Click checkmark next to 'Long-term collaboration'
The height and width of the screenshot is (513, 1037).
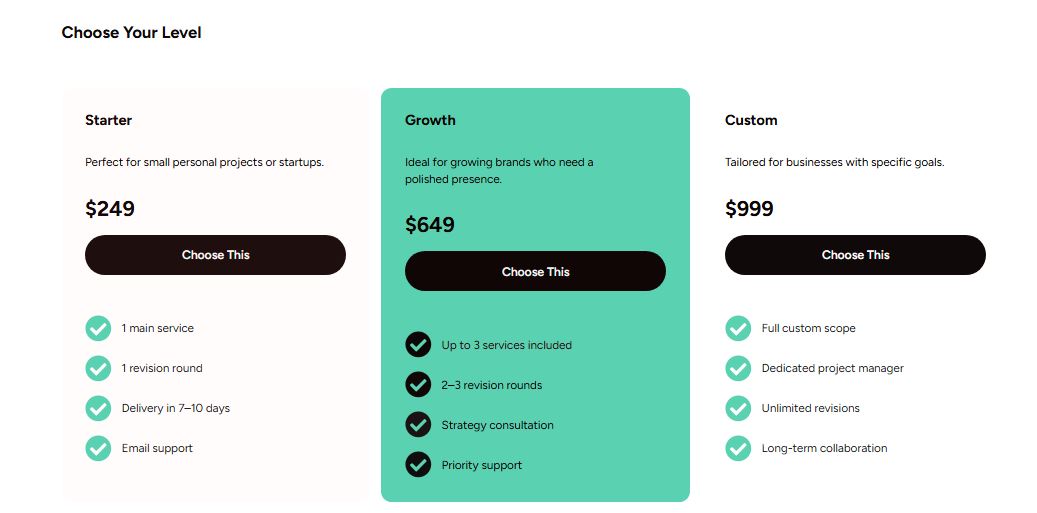click(738, 448)
